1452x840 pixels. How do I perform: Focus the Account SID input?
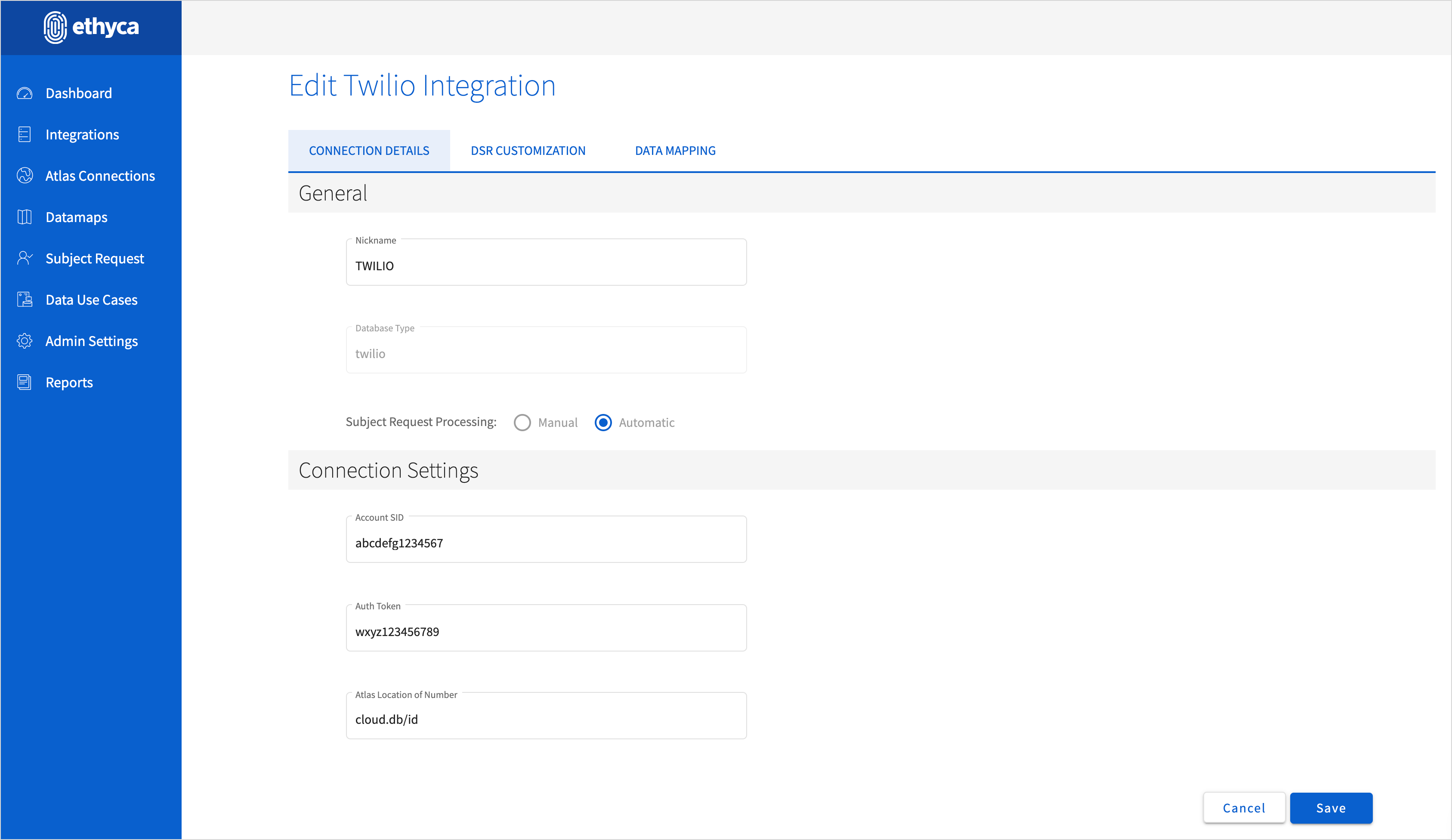pyautogui.click(x=546, y=543)
